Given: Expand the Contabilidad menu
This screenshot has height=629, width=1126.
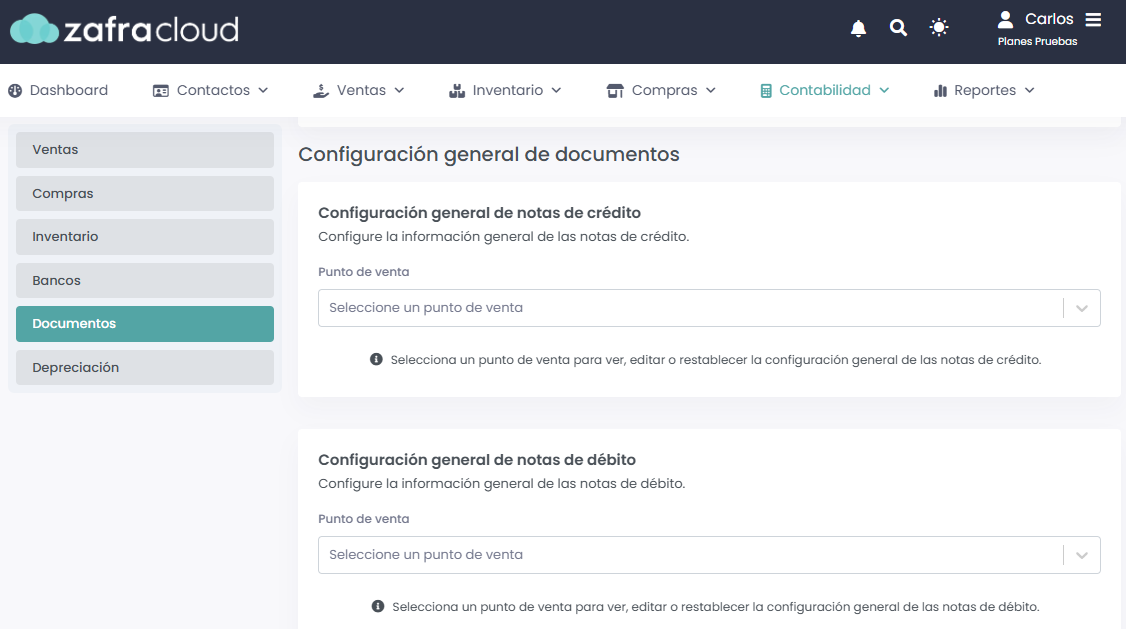Looking at the screenshot, I should click(825, 90).
